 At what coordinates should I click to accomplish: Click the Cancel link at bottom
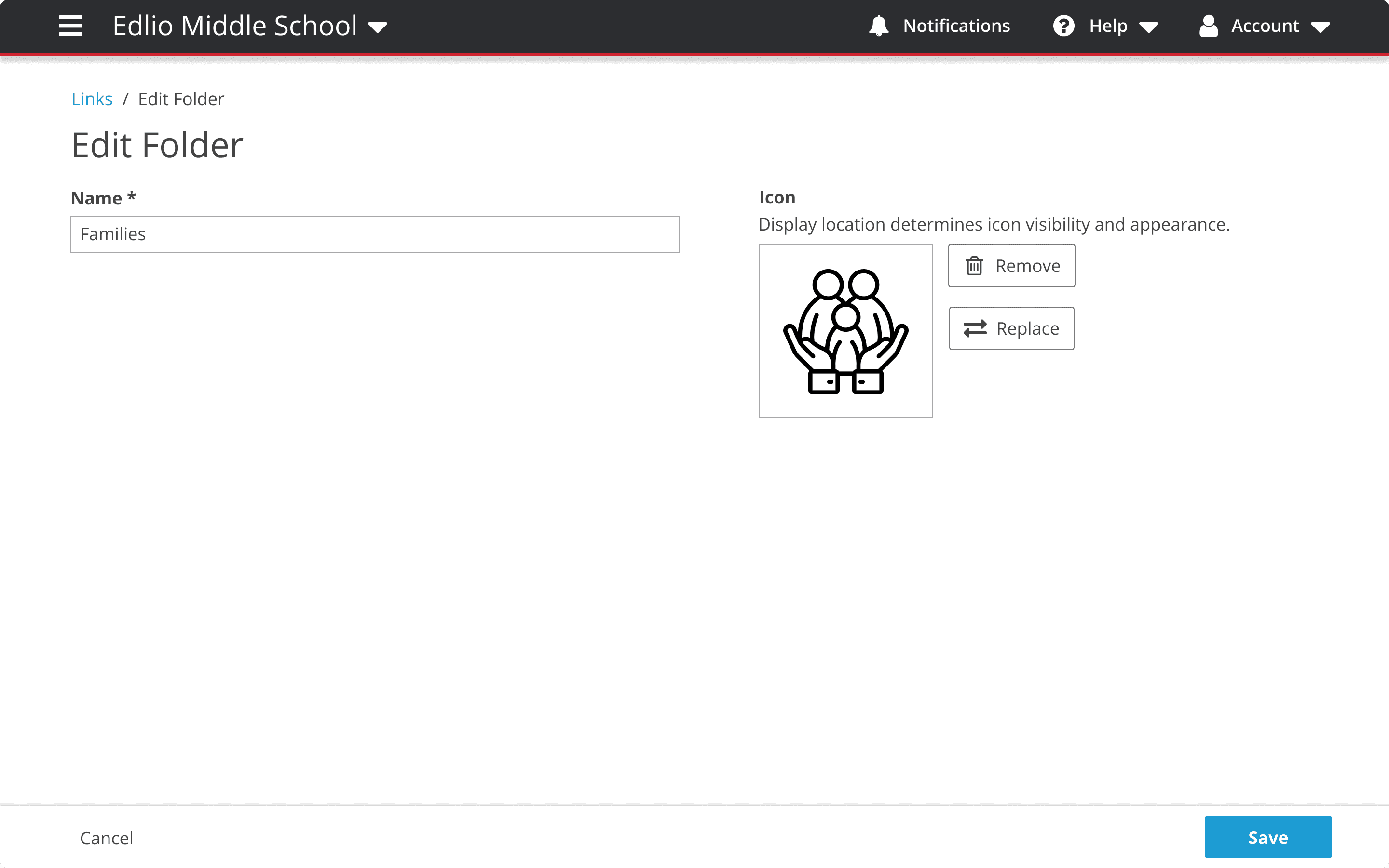click(x=106, y=838)
